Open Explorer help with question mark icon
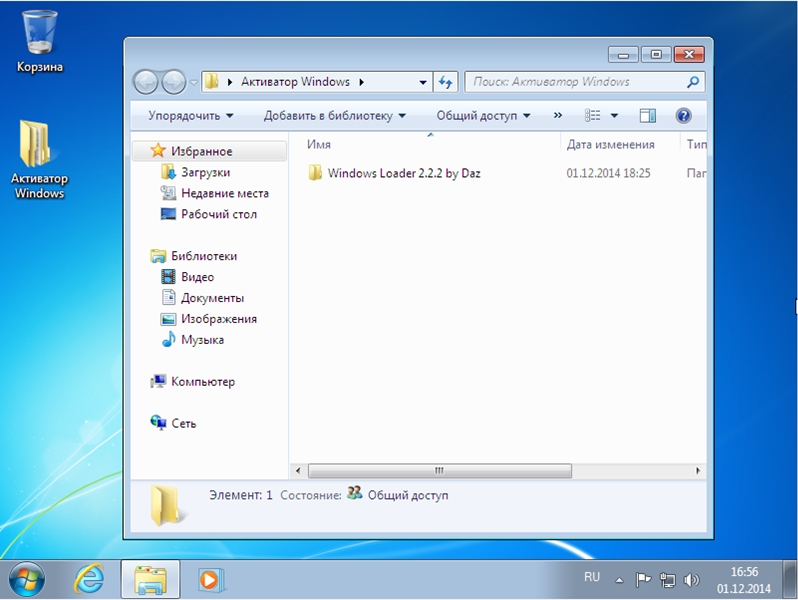 (683, 116)
